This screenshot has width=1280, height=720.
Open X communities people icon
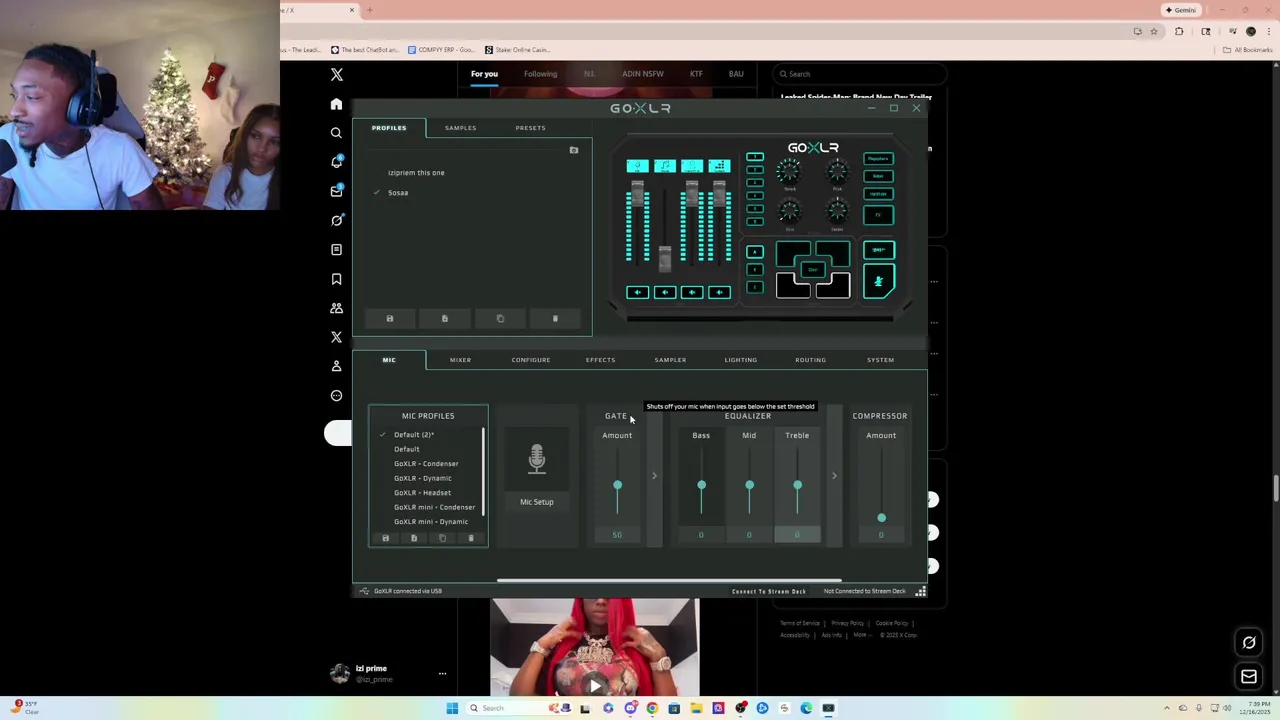pyautogui.click(x=336, y=308)
